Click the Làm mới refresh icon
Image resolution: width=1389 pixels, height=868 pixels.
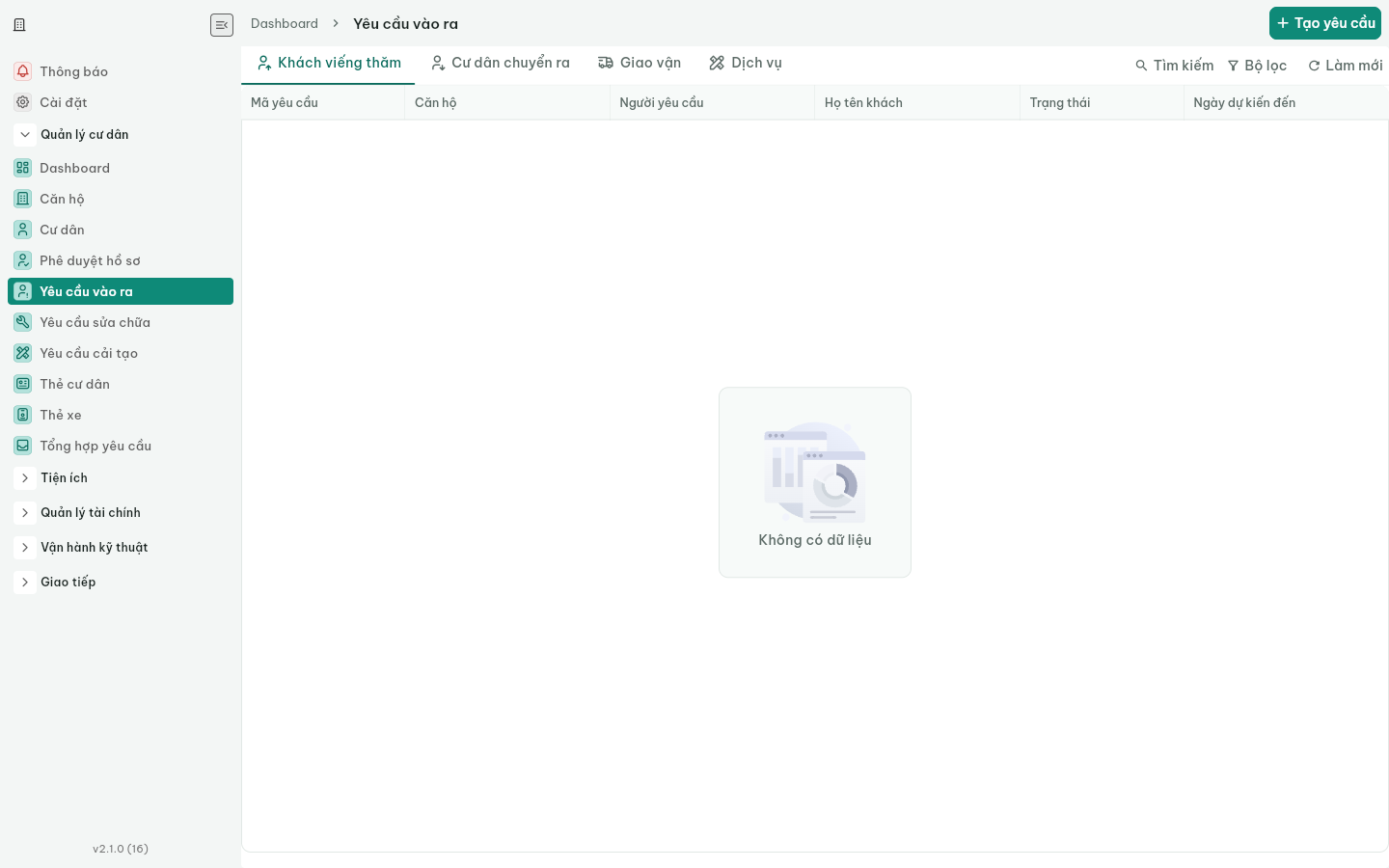coord(1314,66)
